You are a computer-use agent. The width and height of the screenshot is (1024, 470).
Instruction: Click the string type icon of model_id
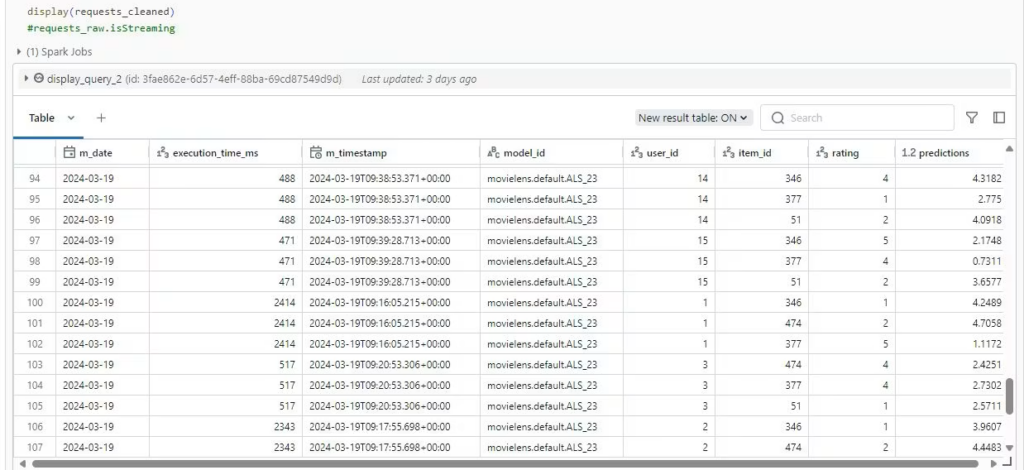[492, 153]
